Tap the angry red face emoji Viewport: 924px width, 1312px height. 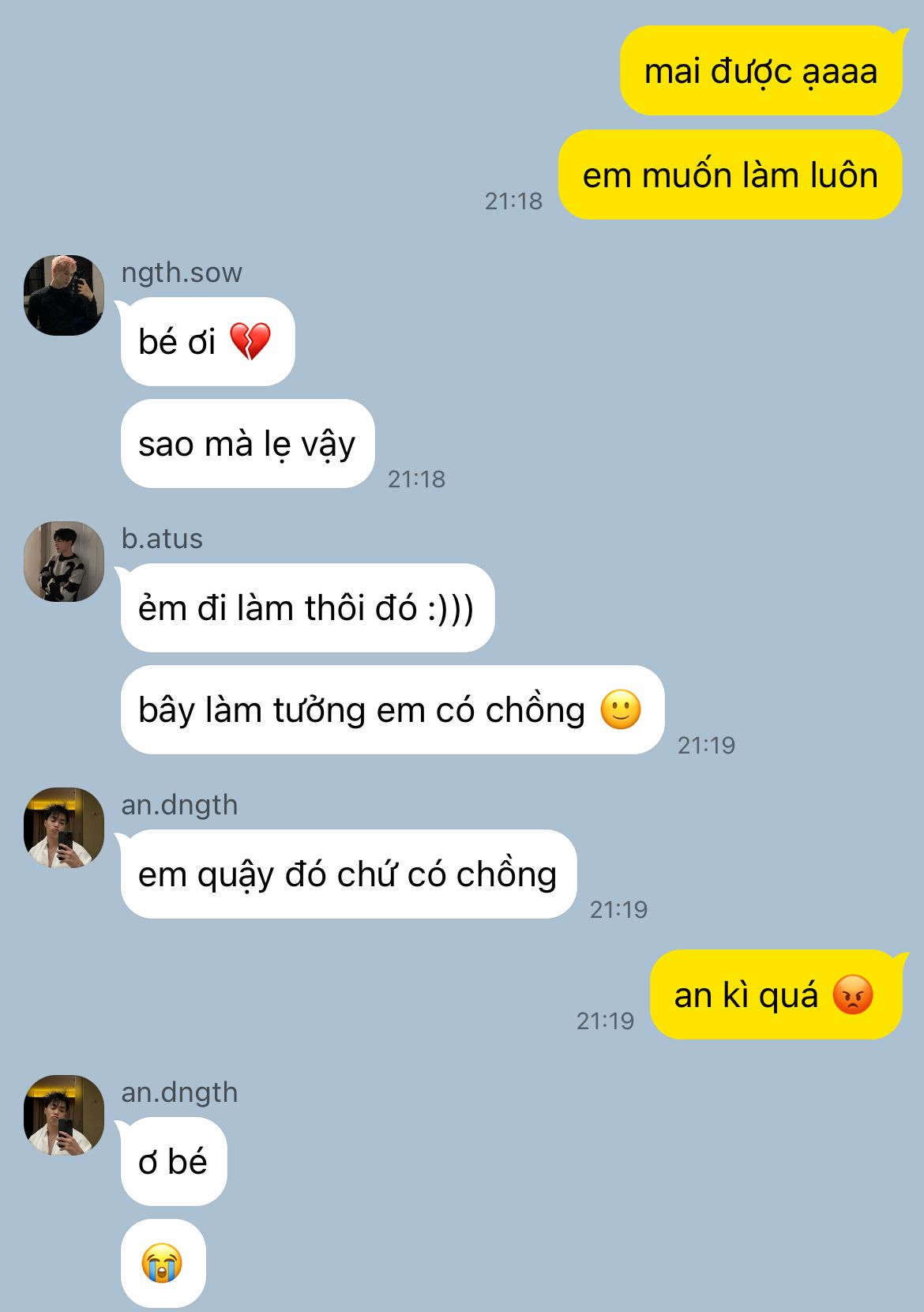(853, 994)
